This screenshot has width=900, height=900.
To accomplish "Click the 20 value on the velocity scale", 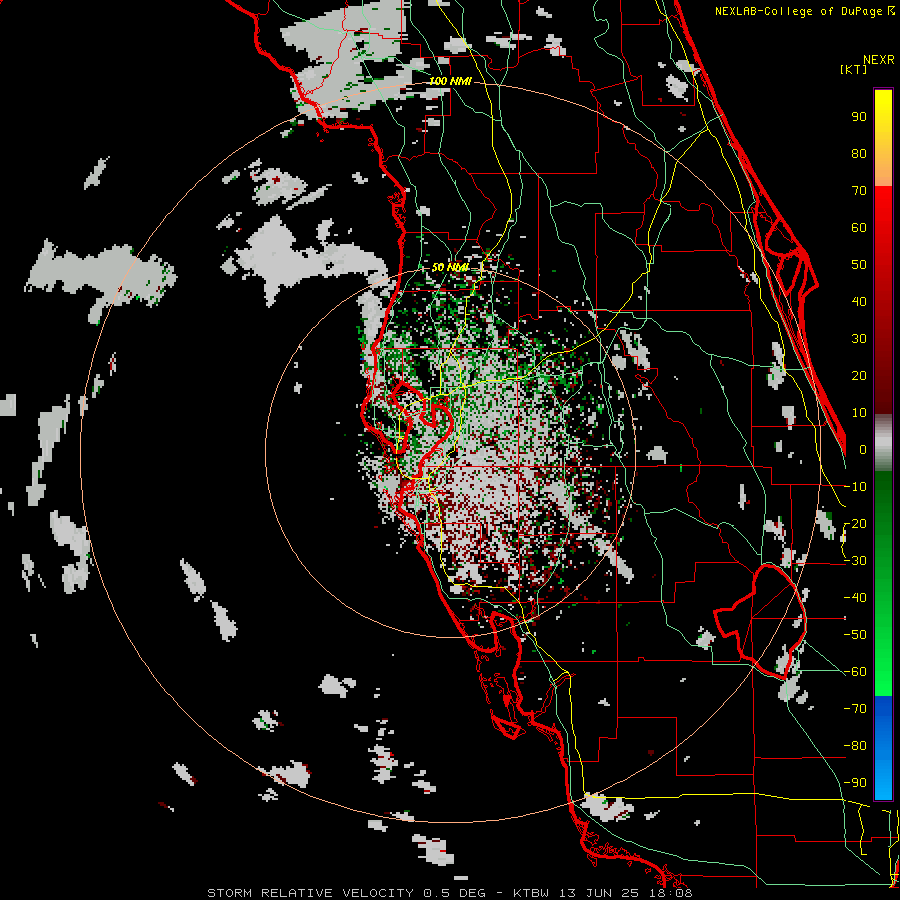I will pyautogui.click(x=859, y=375).
